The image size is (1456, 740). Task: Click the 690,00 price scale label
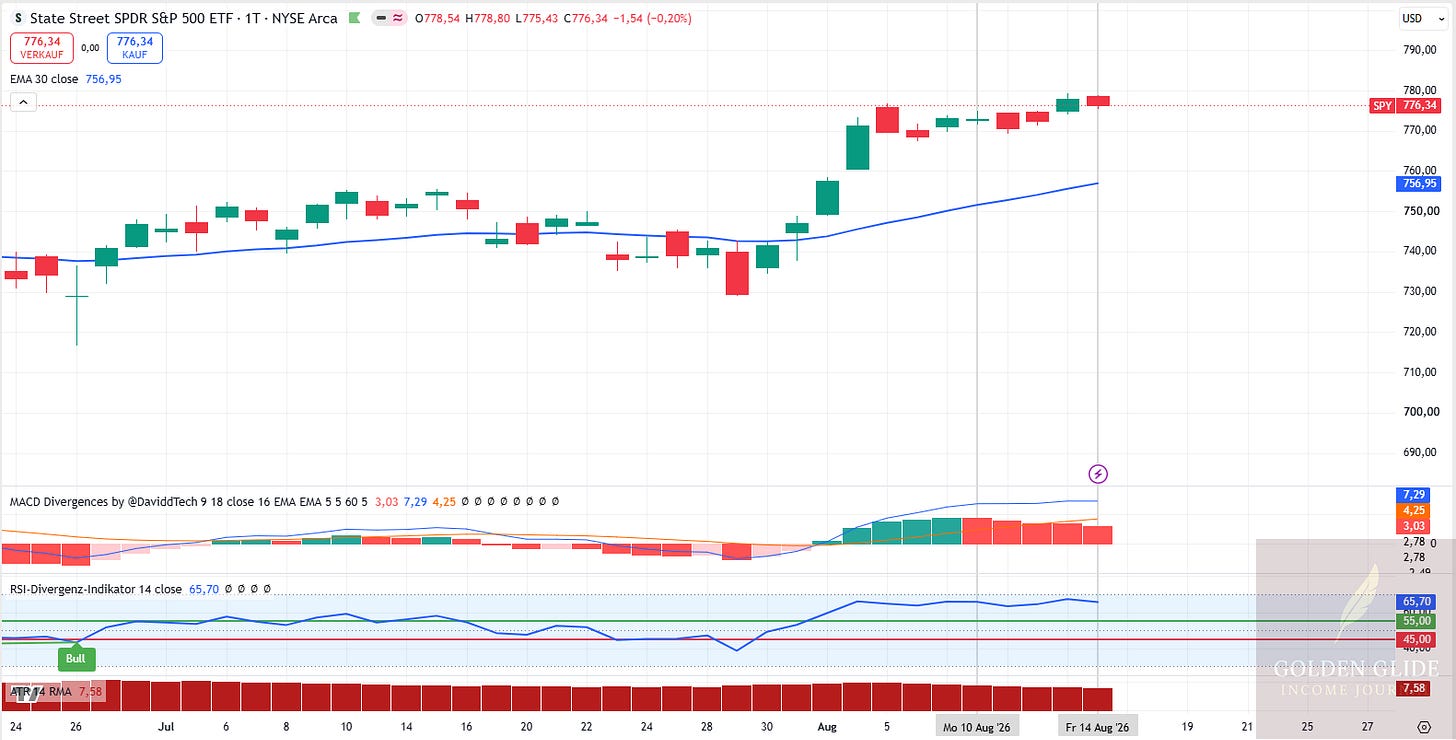1422,452
